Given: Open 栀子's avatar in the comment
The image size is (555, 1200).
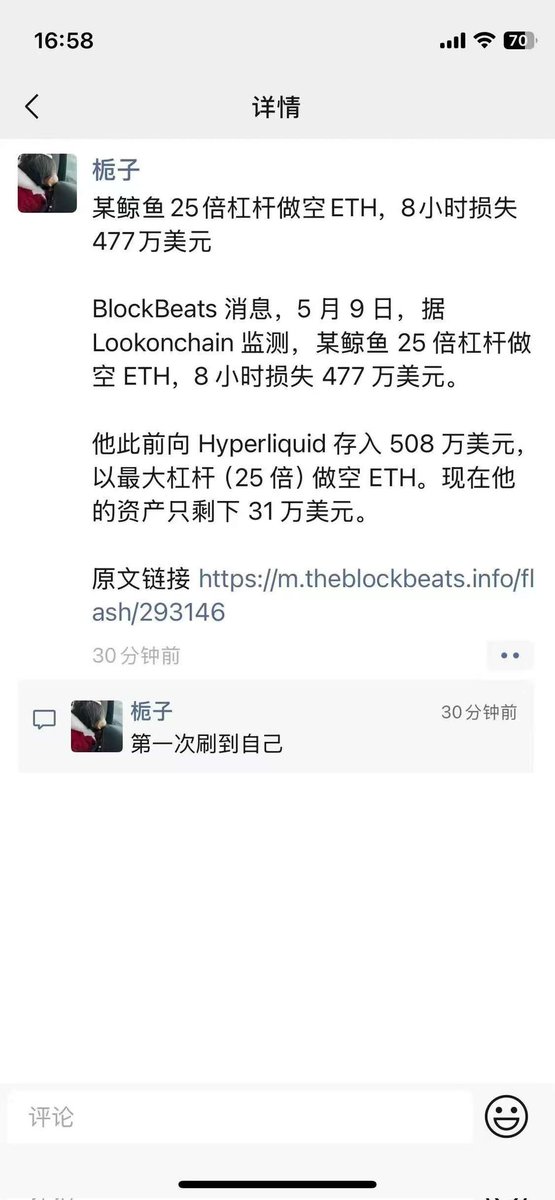Looking at the screenshot, I should [x=97, y=726].
